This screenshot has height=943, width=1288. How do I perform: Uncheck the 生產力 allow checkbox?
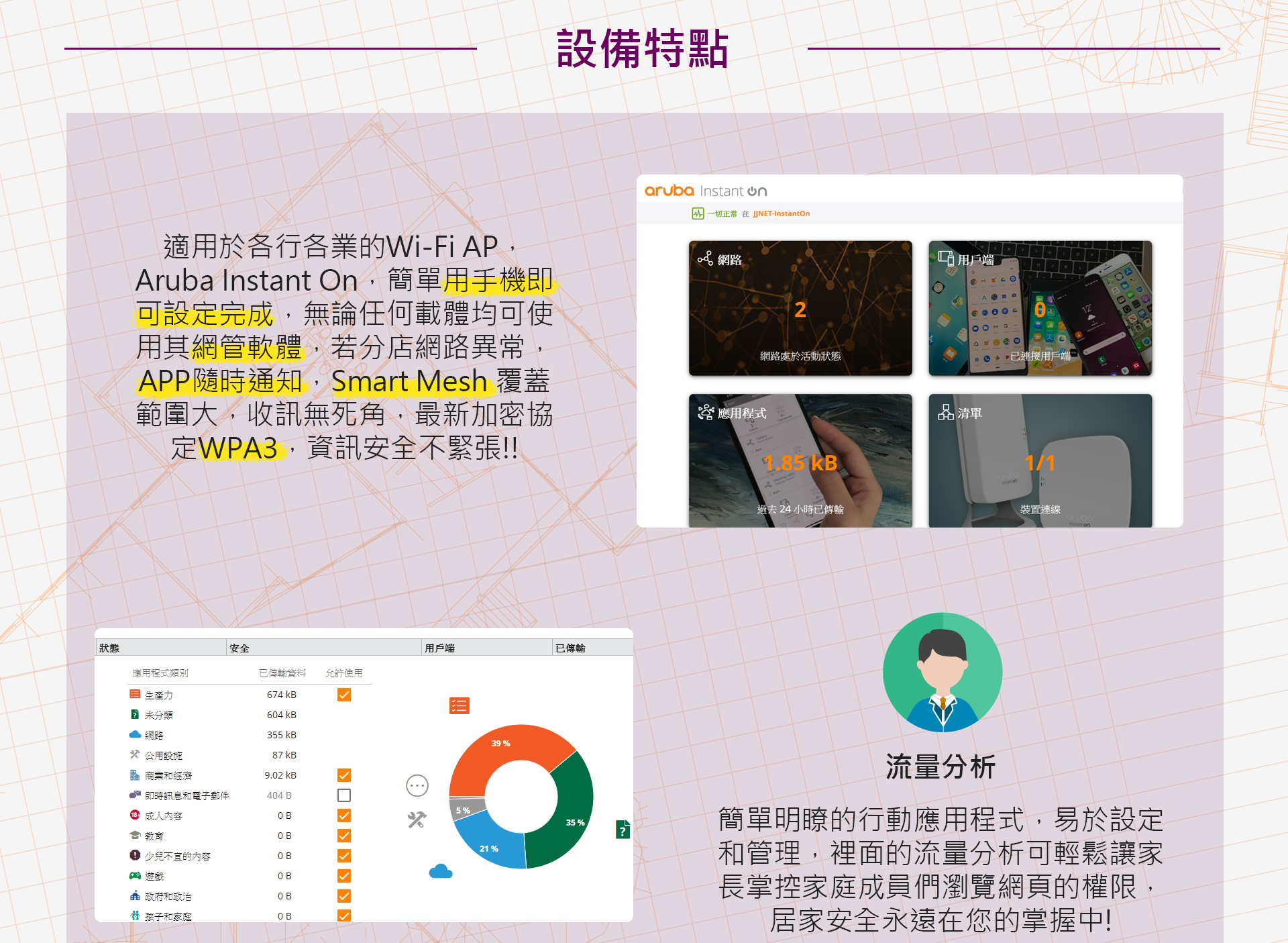[x=344, y=695]
